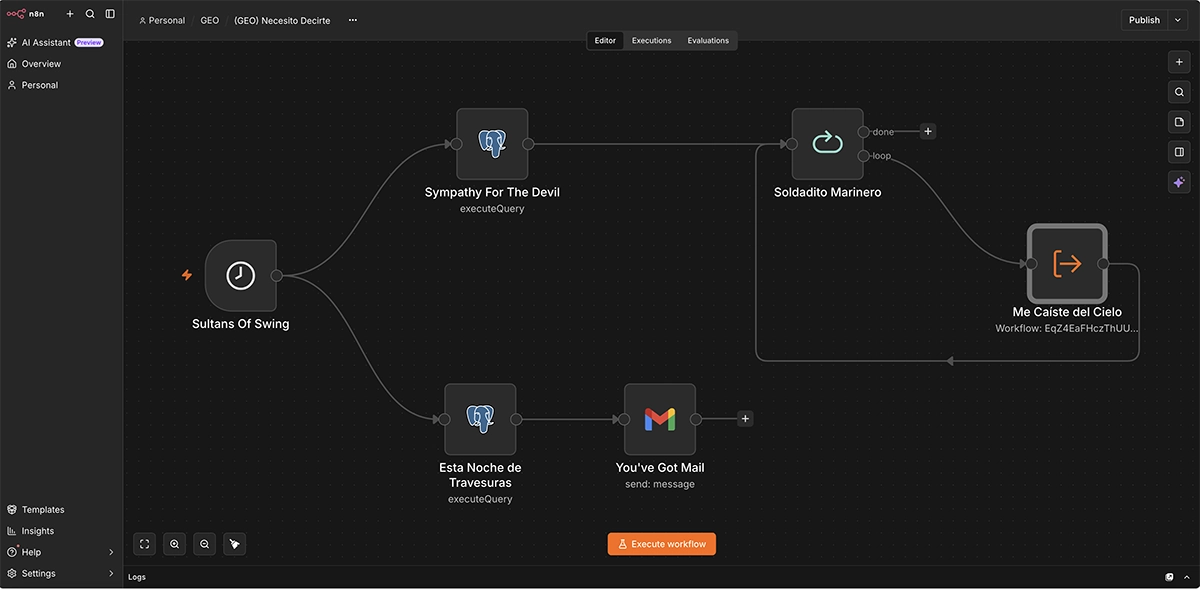Click the logs panel chevron toggle
This screenshot has width=1200, height=589.
[1188, 577]
